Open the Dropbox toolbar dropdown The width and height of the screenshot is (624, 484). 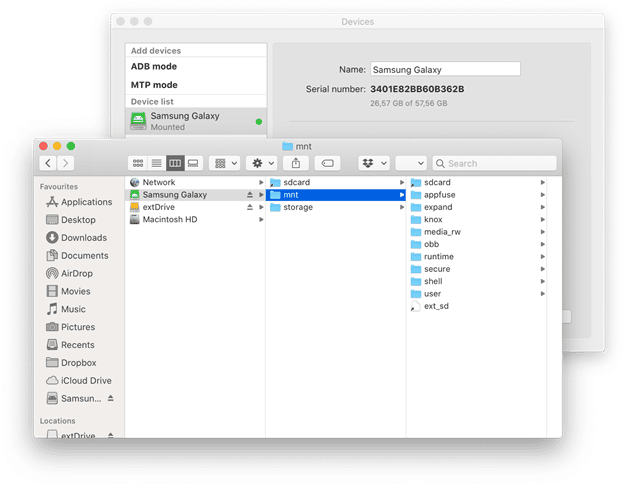(x=376, y=163)
